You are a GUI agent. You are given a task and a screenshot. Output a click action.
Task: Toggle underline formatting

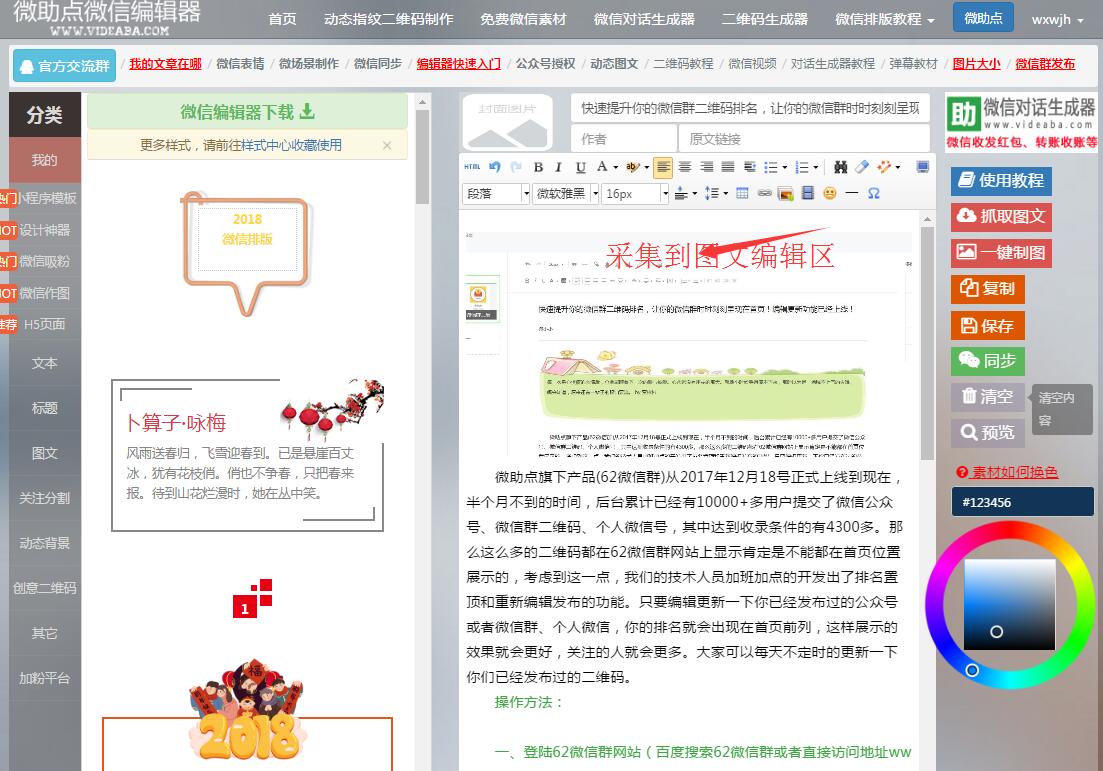pyautogui.click(x=580, y=167)
